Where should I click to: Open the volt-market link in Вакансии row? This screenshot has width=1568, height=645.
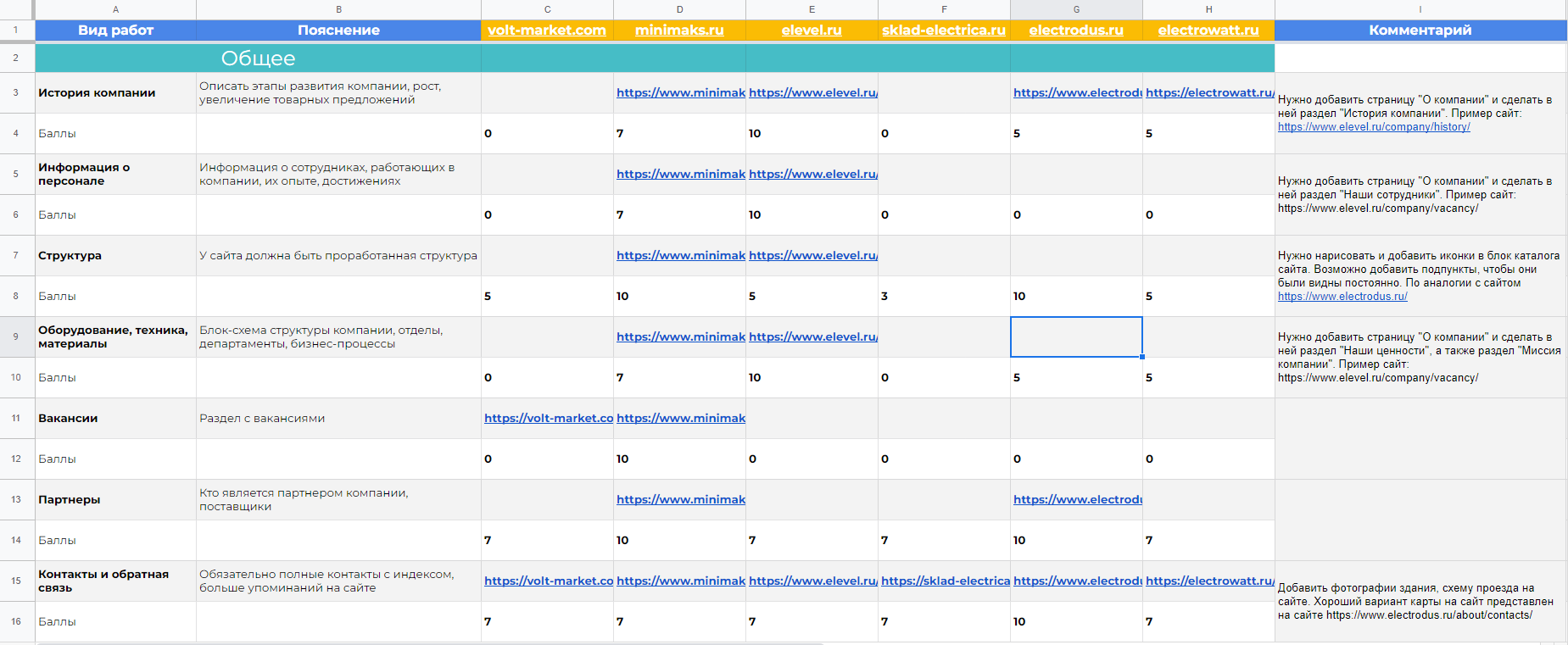pyautogui.click(x=549, y=419)
